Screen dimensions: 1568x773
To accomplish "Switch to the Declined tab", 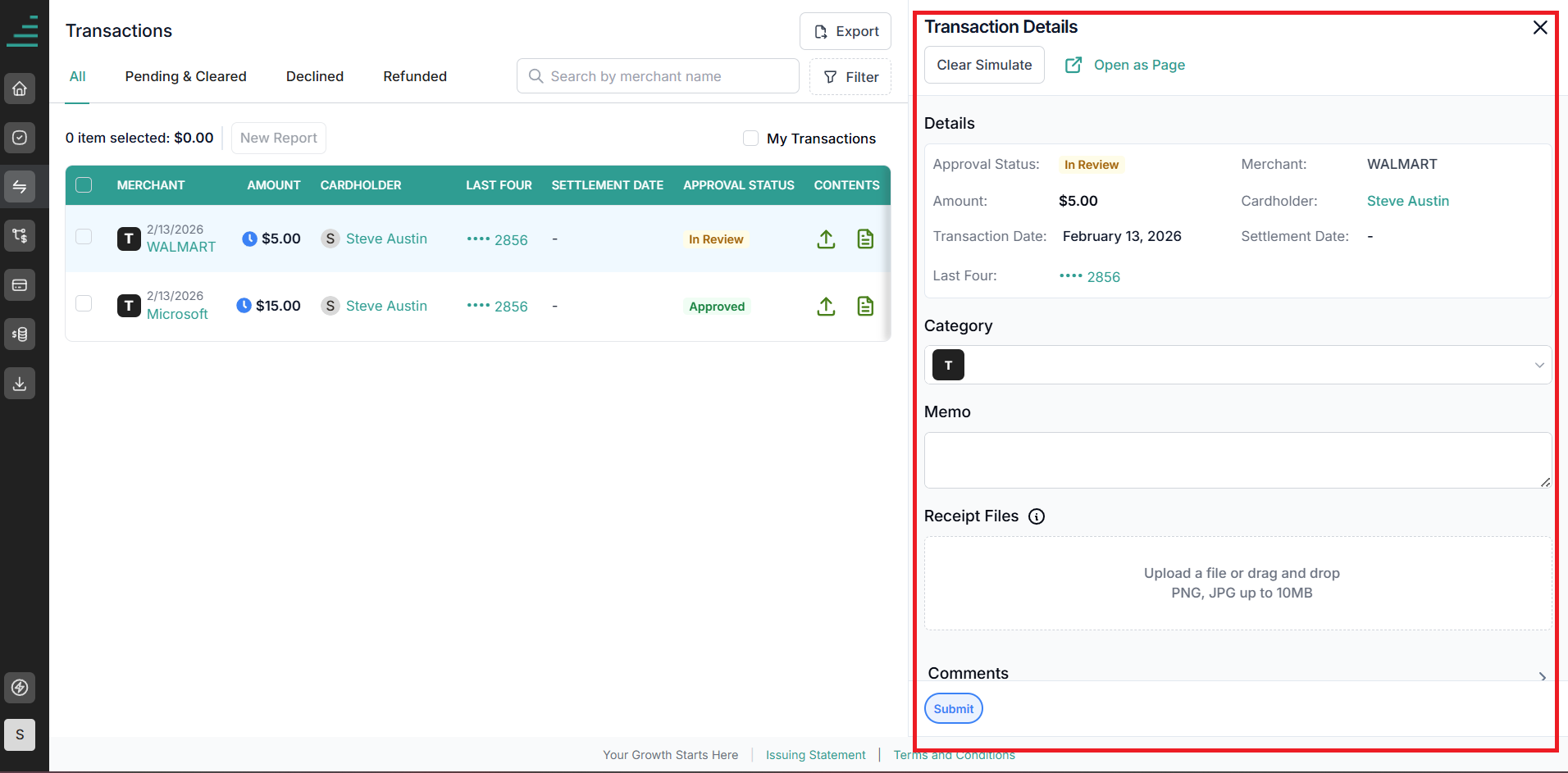I will [315, 76].
